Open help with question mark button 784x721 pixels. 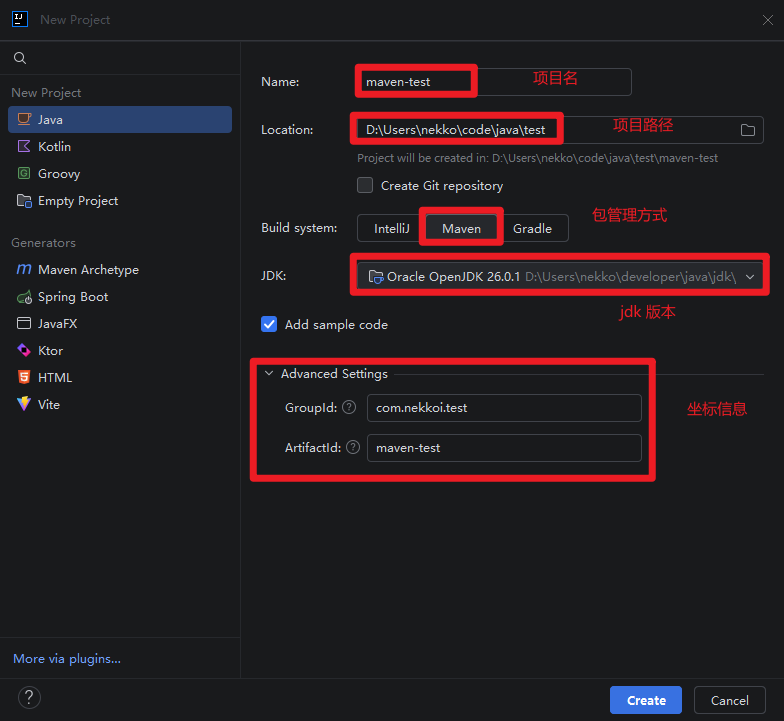point(30,697)
